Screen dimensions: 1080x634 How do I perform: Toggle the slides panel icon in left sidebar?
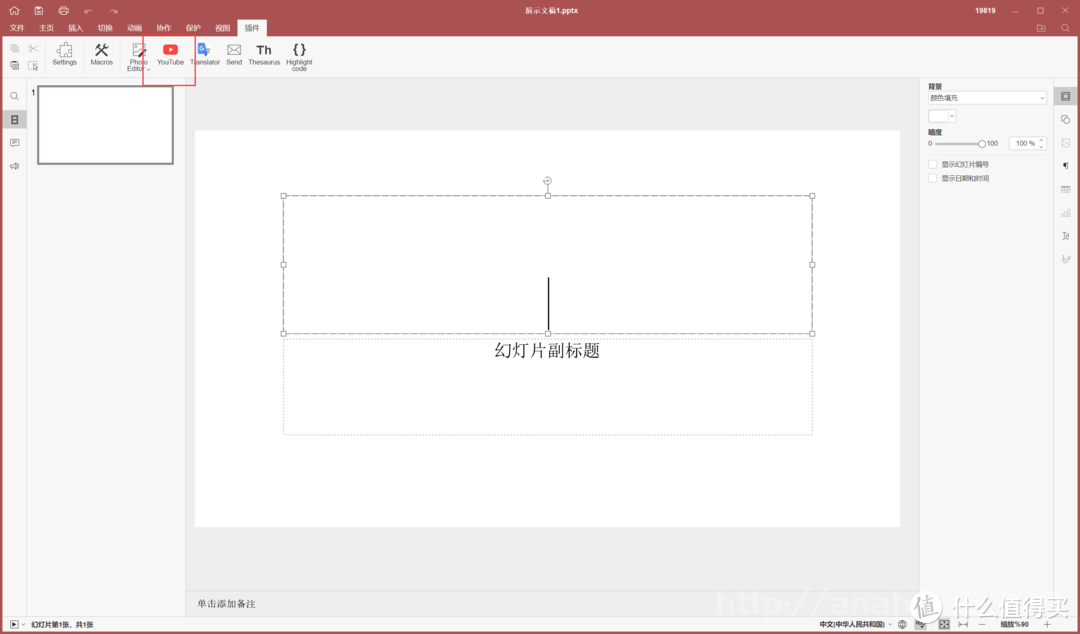tap(14, 120)
